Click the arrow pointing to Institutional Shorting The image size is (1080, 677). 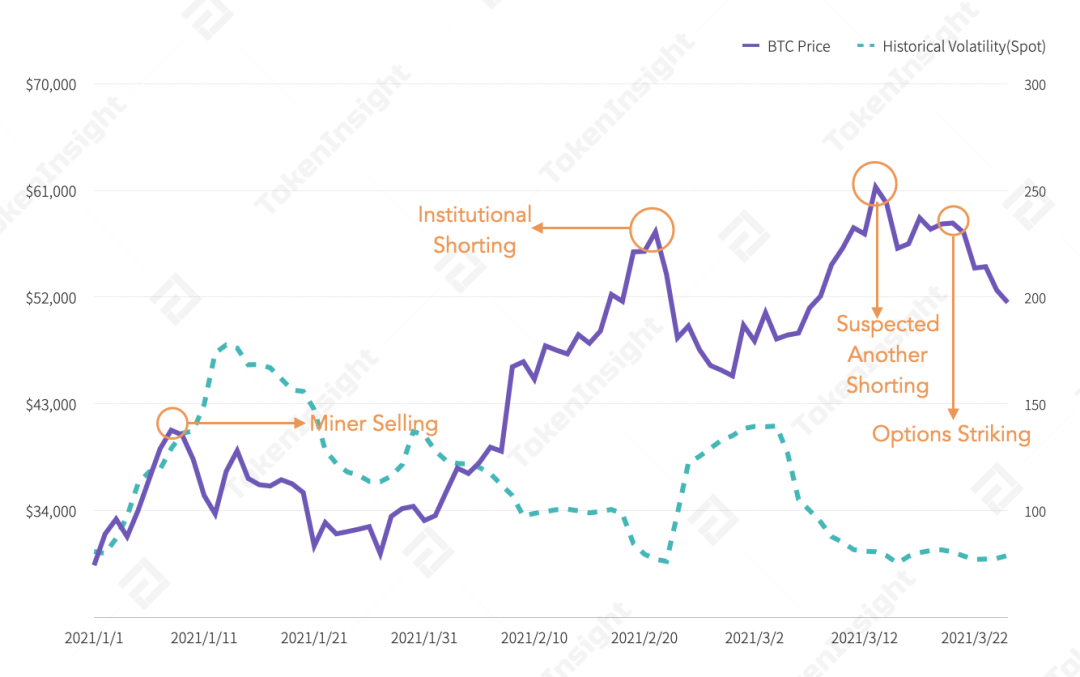(581, 227)
